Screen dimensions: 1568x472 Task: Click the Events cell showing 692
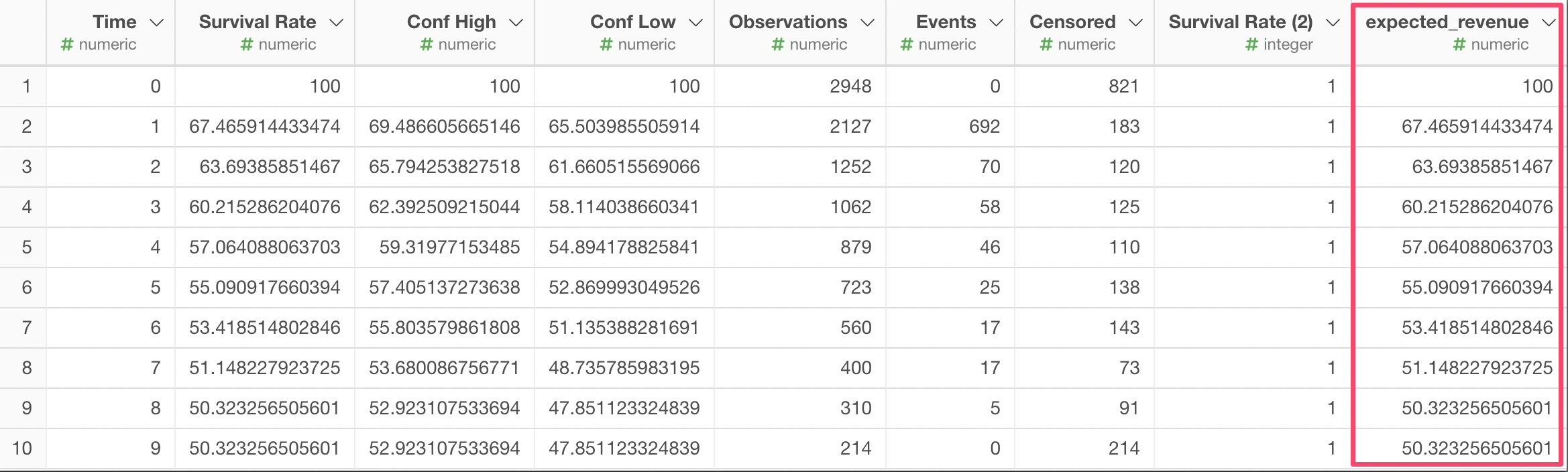coord(984,127)
